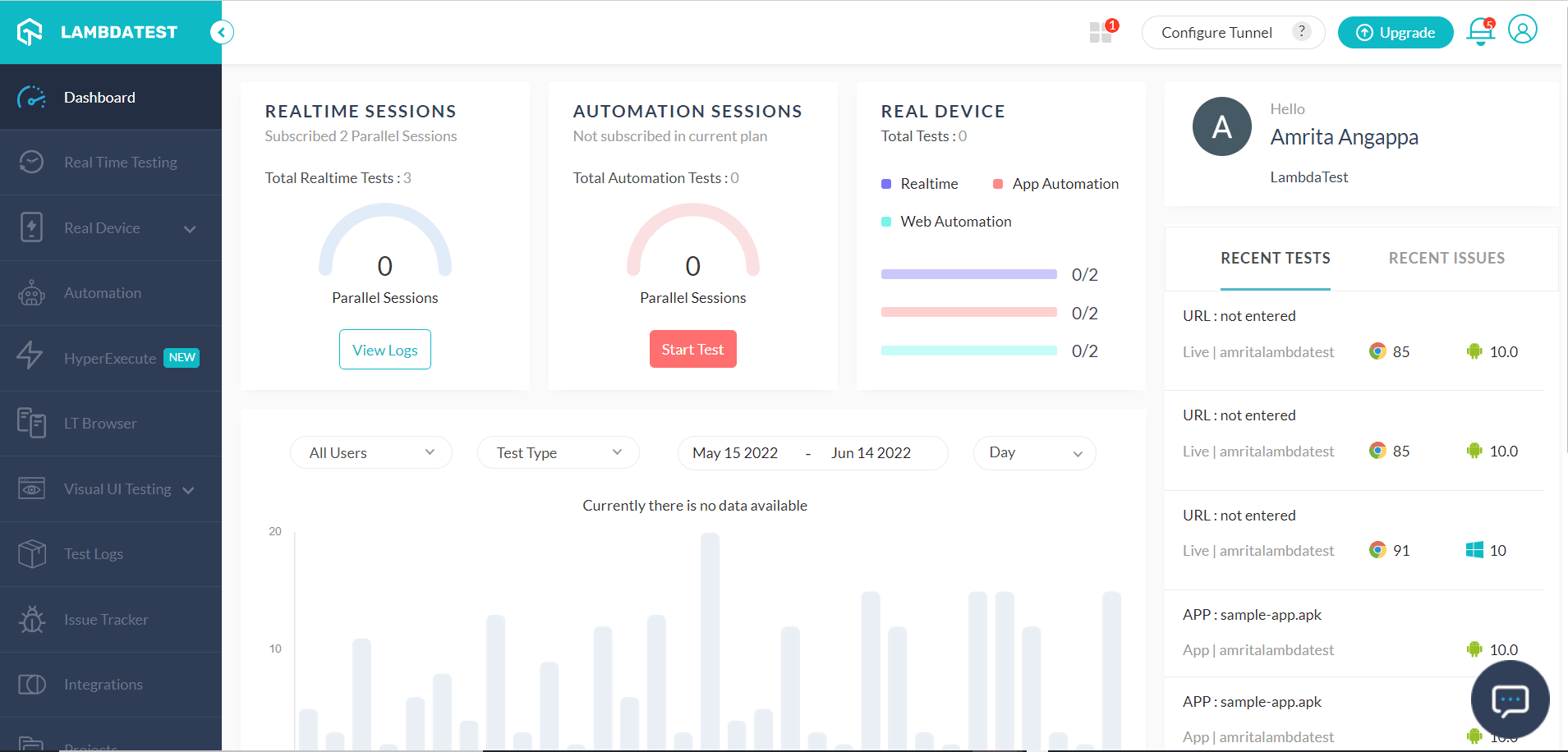
Task: Open the All Users dropdown
Action: (370, 452)
